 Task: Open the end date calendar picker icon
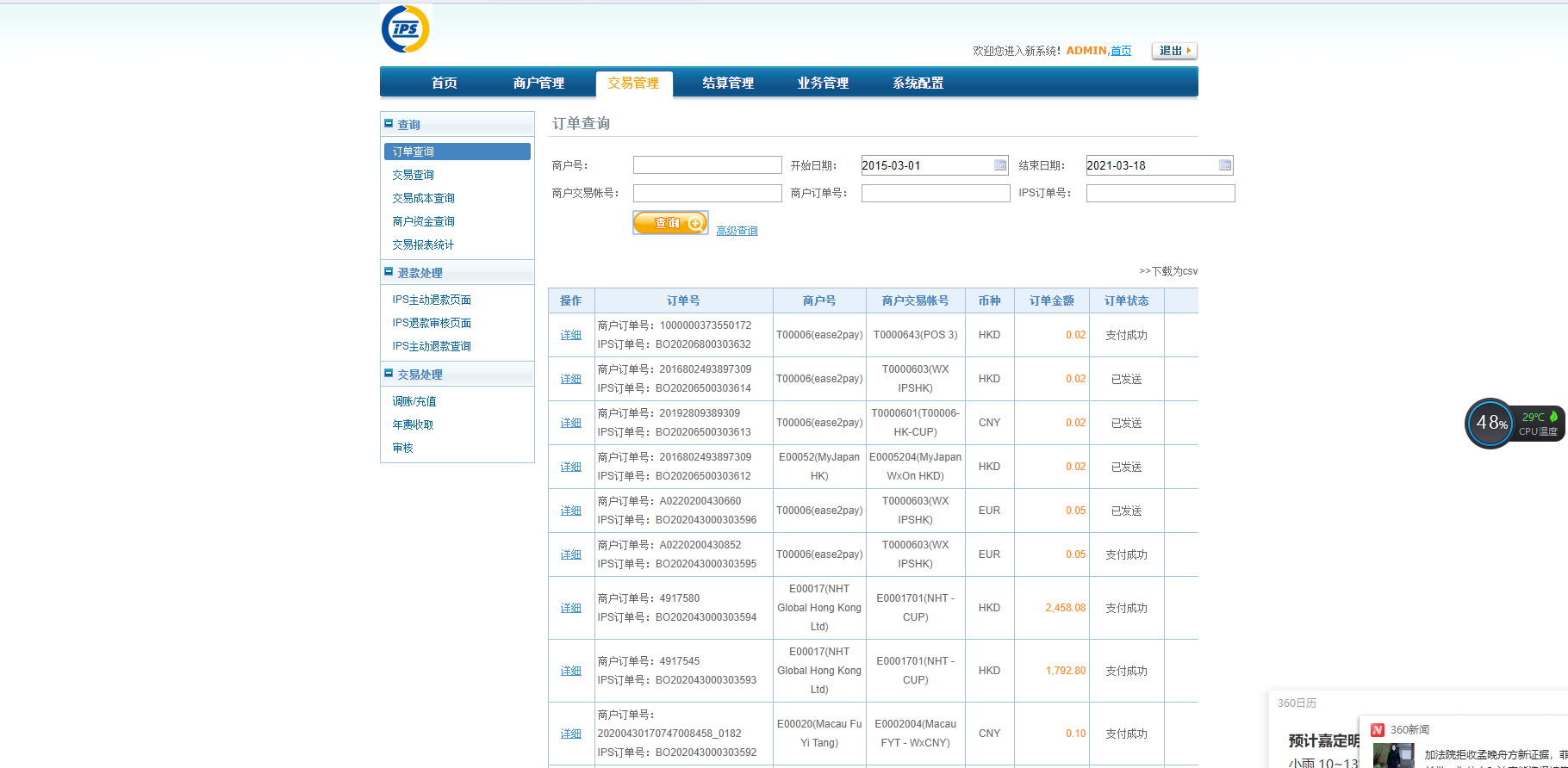coord(1225,165)
